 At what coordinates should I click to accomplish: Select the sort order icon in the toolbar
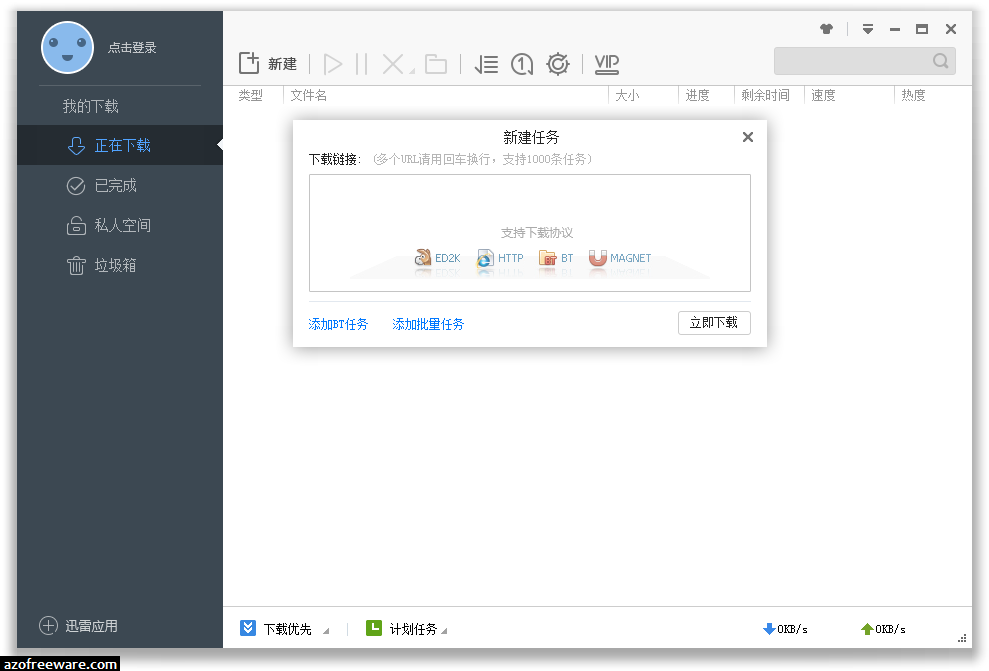tap(486, 62)
